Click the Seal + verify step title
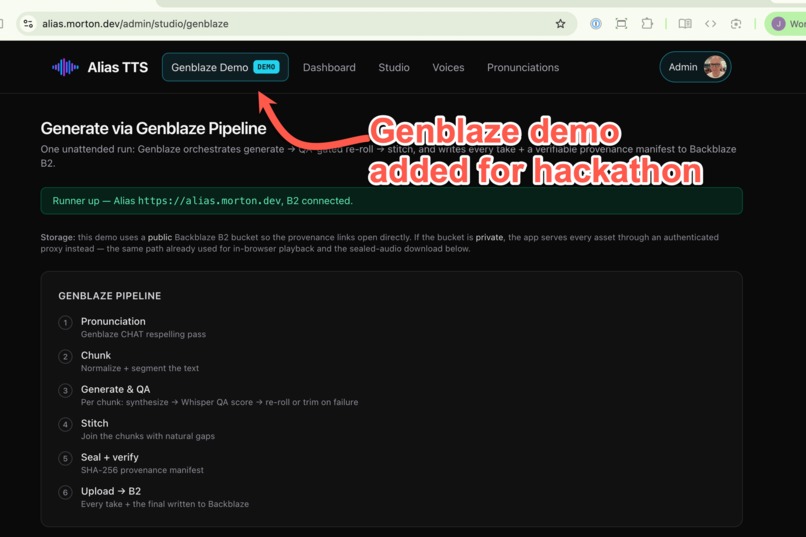 [x=109, y=457]
